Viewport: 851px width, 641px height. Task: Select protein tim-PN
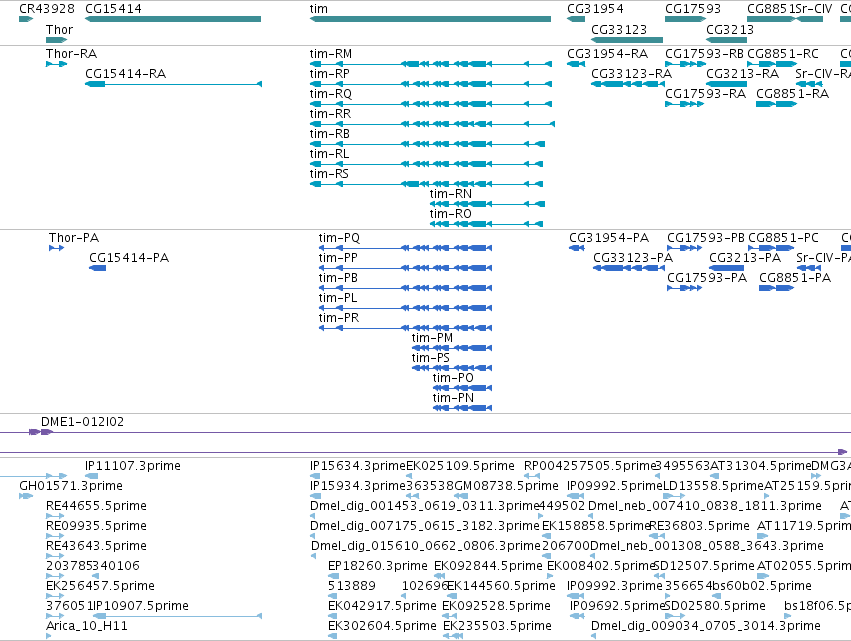pyautogui.click(x=462, y=408)
